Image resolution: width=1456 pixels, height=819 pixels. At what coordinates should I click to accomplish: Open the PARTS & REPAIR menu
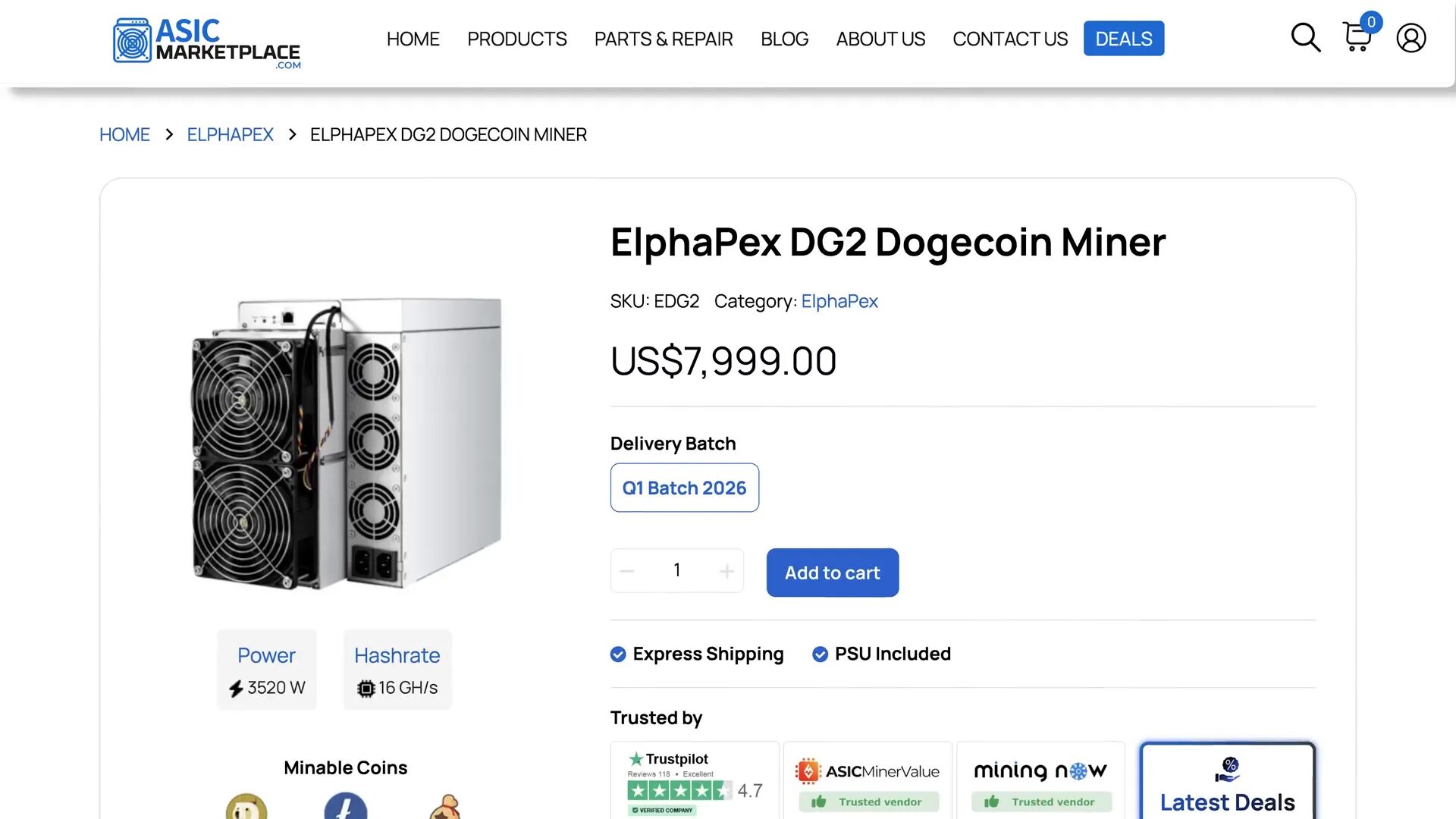(x=663, y=39)
